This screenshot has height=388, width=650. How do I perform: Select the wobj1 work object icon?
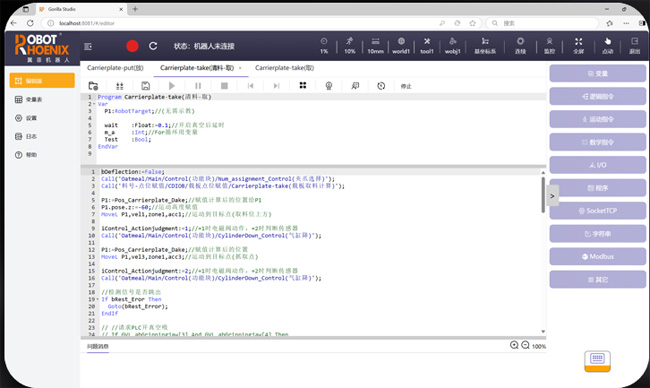click(x=453, y=46)
